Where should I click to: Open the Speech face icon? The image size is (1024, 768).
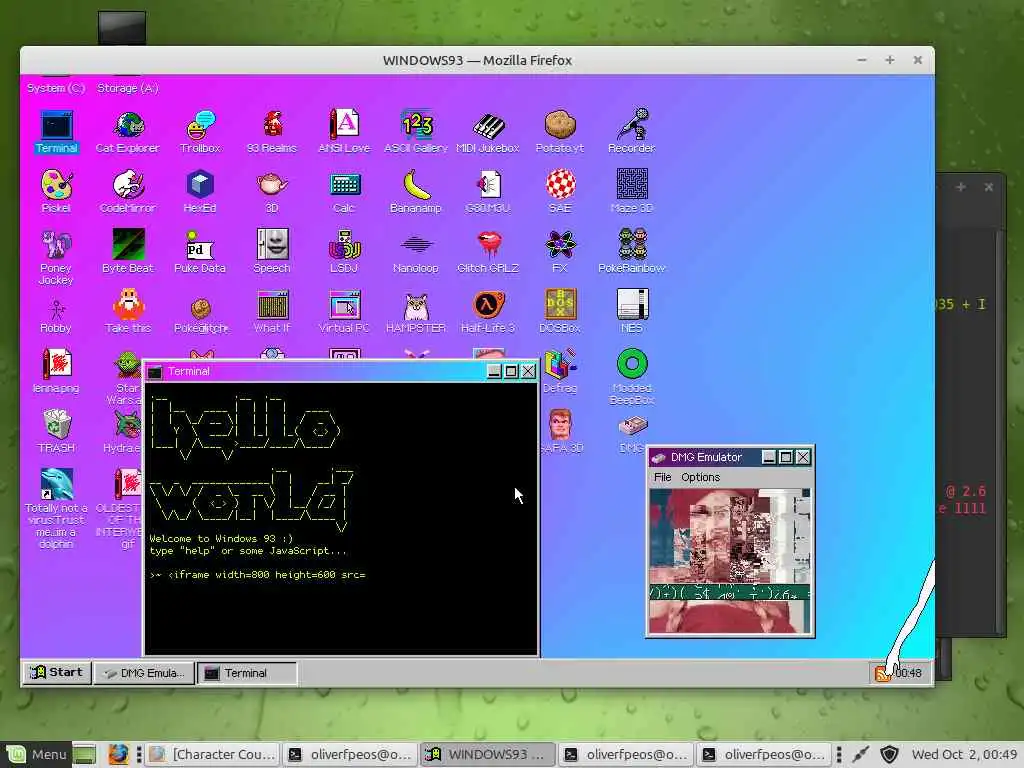[272, 251]
